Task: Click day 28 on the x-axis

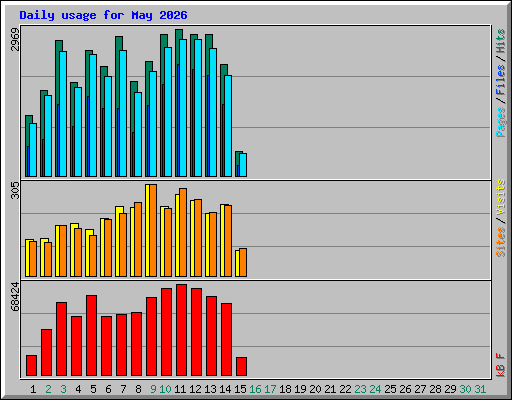Action: tap(435, 389)
